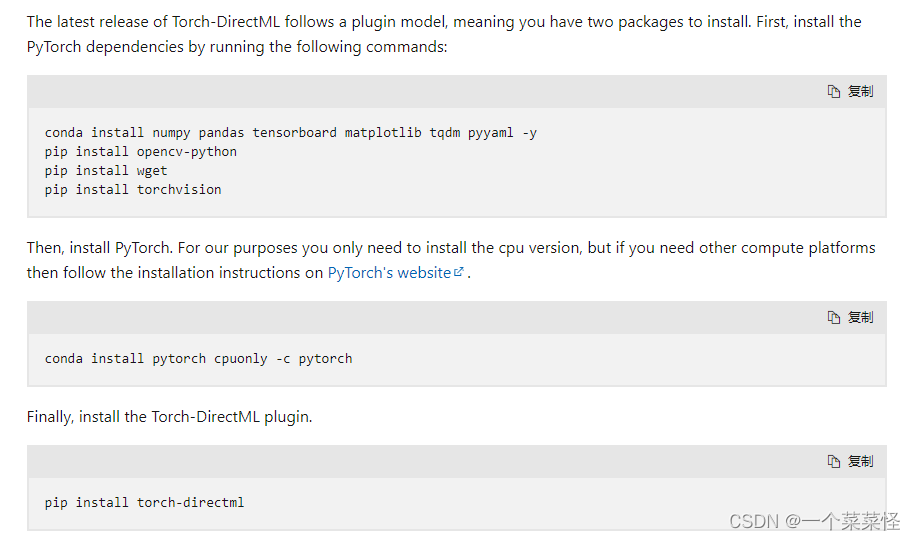Click the -c pytorch channel argument
Viewport: 916px width, 540px height.
[314, 359]
